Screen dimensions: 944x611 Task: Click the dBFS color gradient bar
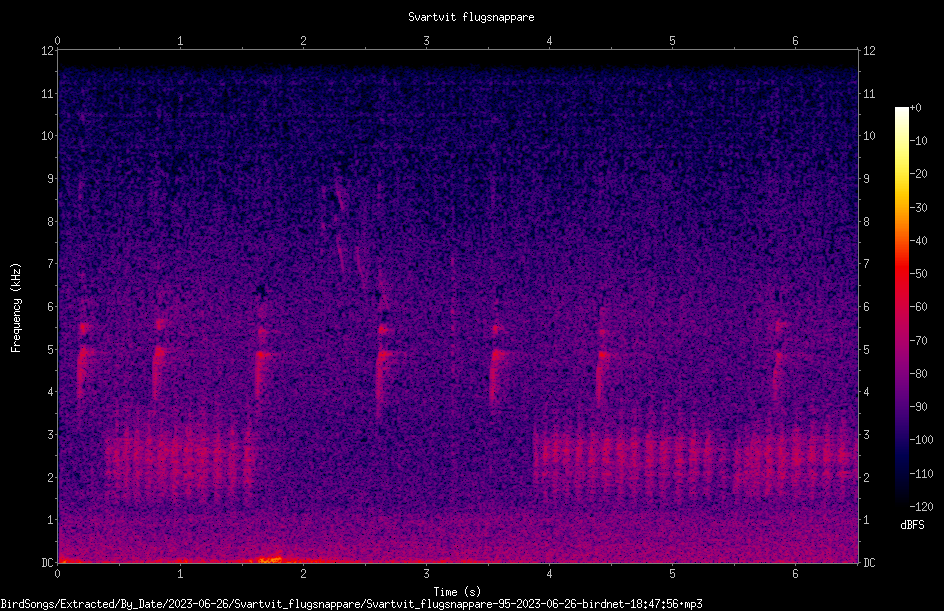click(902, 307)
